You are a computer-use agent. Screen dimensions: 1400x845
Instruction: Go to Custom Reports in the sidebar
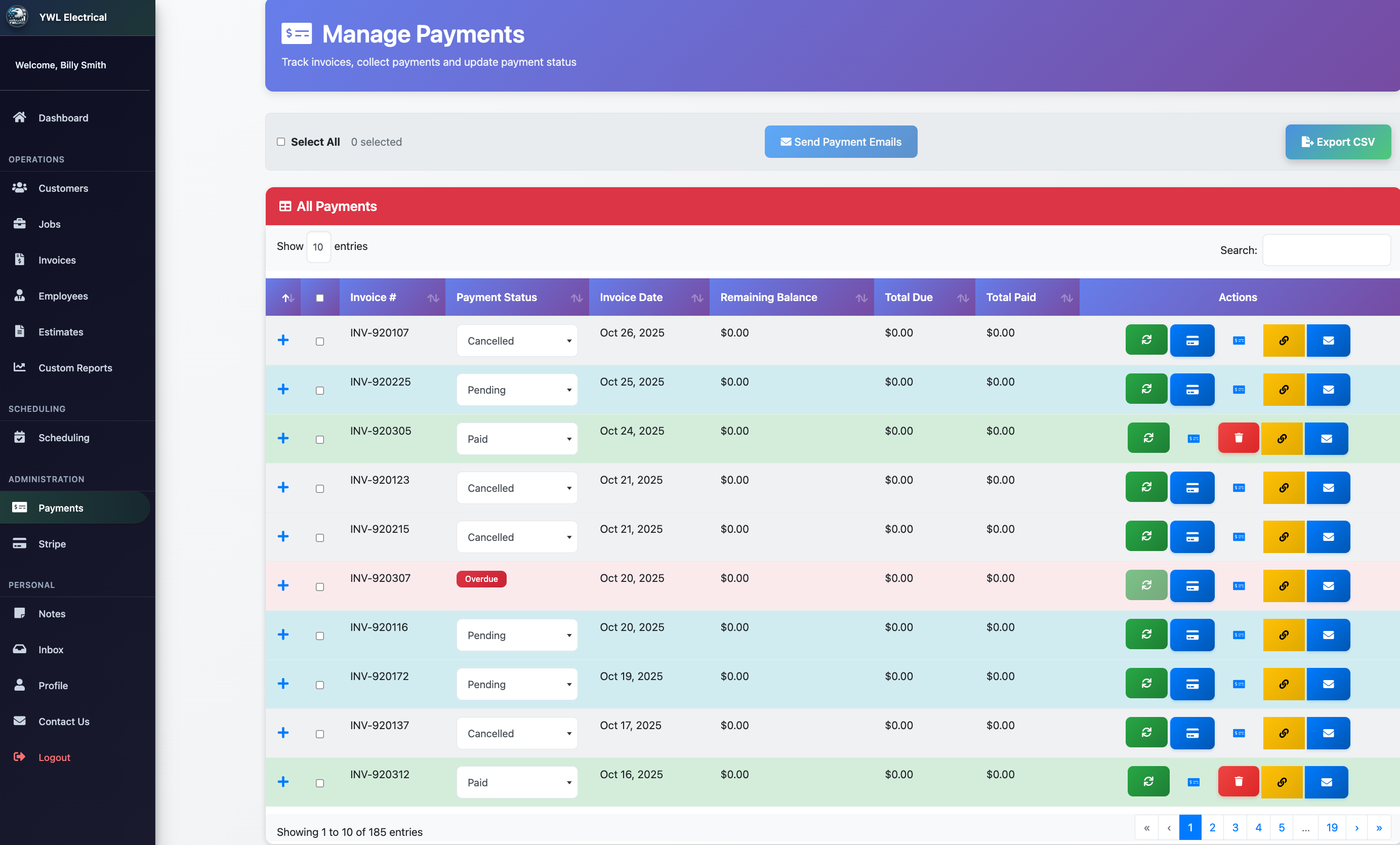pos(74,367)
